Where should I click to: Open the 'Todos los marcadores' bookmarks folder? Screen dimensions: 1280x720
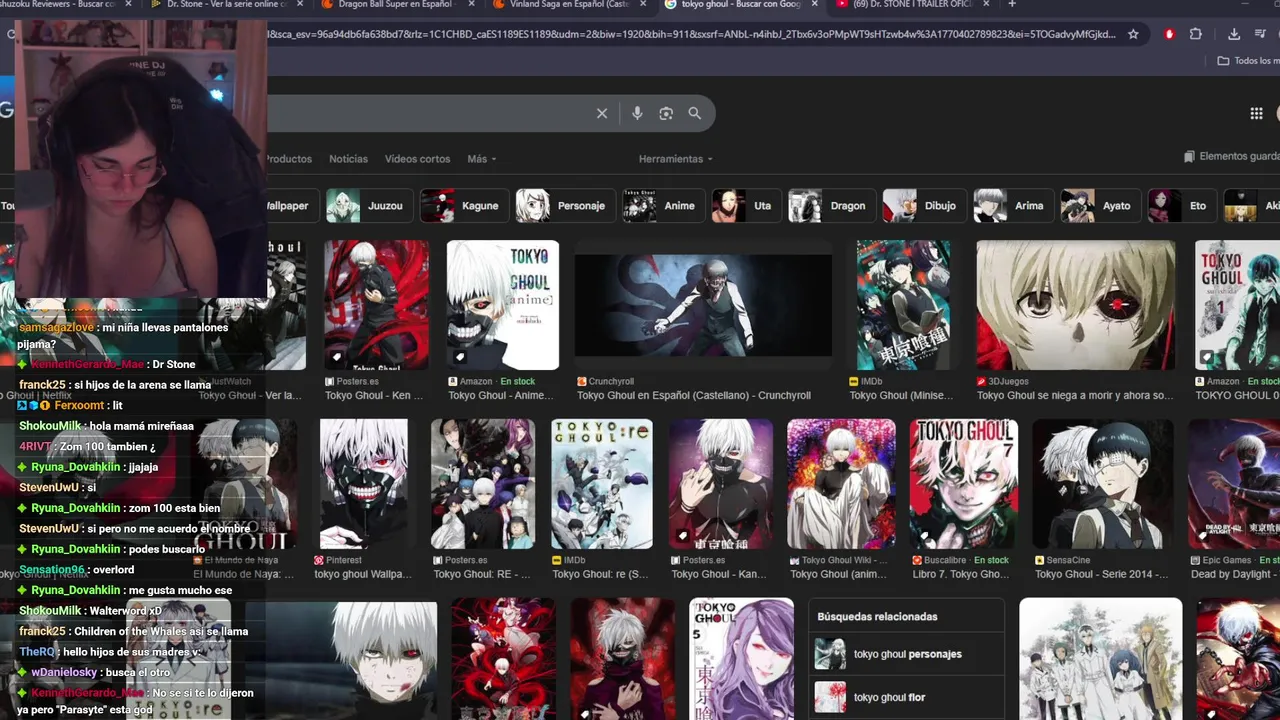[x=1248, y=61]
